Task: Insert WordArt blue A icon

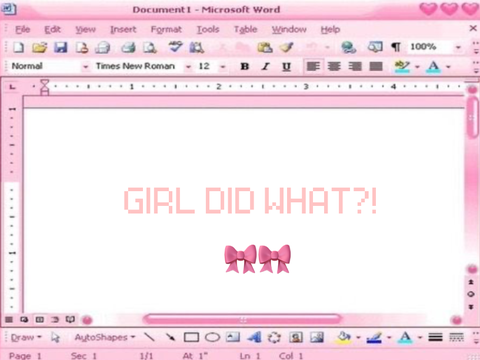Action: 254,337
